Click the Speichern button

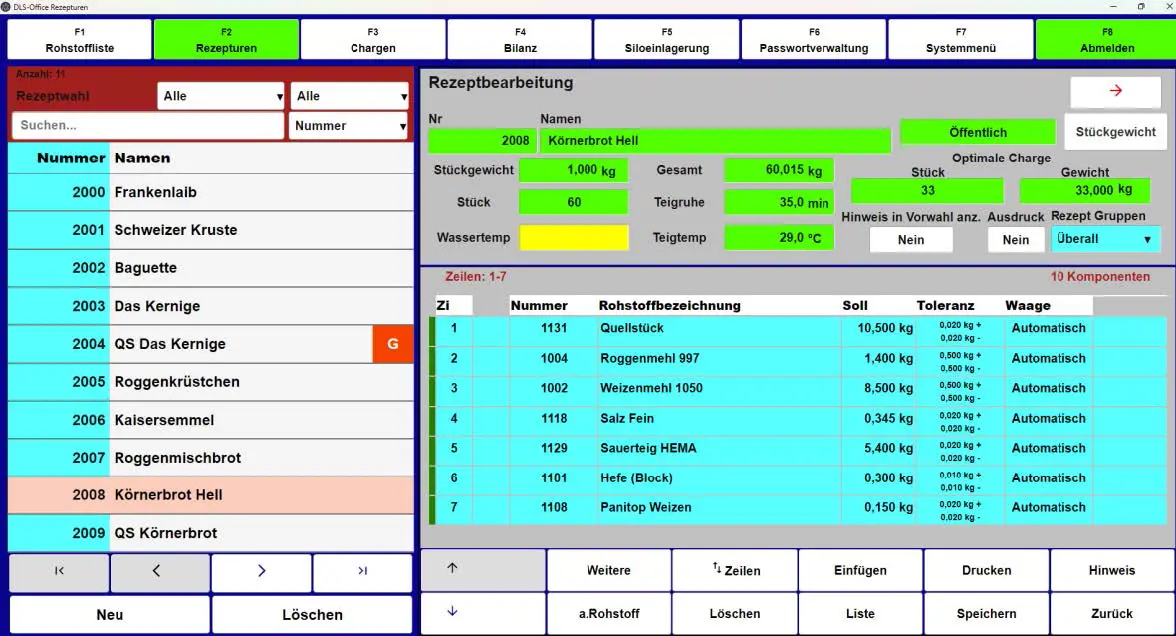(986, 614)
